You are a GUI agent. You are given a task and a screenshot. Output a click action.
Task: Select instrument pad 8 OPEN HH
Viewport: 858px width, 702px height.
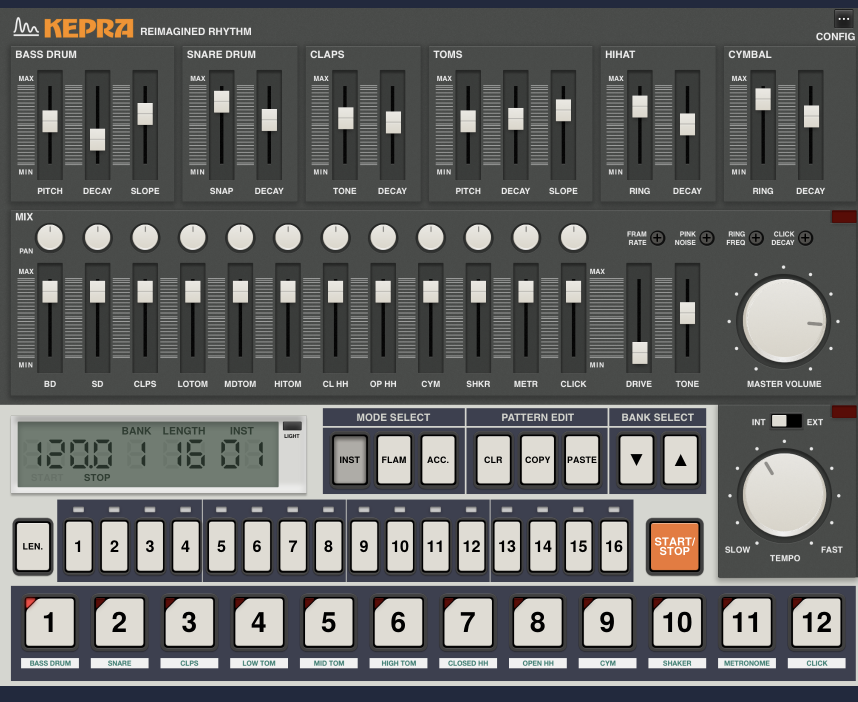click(538, 622)
